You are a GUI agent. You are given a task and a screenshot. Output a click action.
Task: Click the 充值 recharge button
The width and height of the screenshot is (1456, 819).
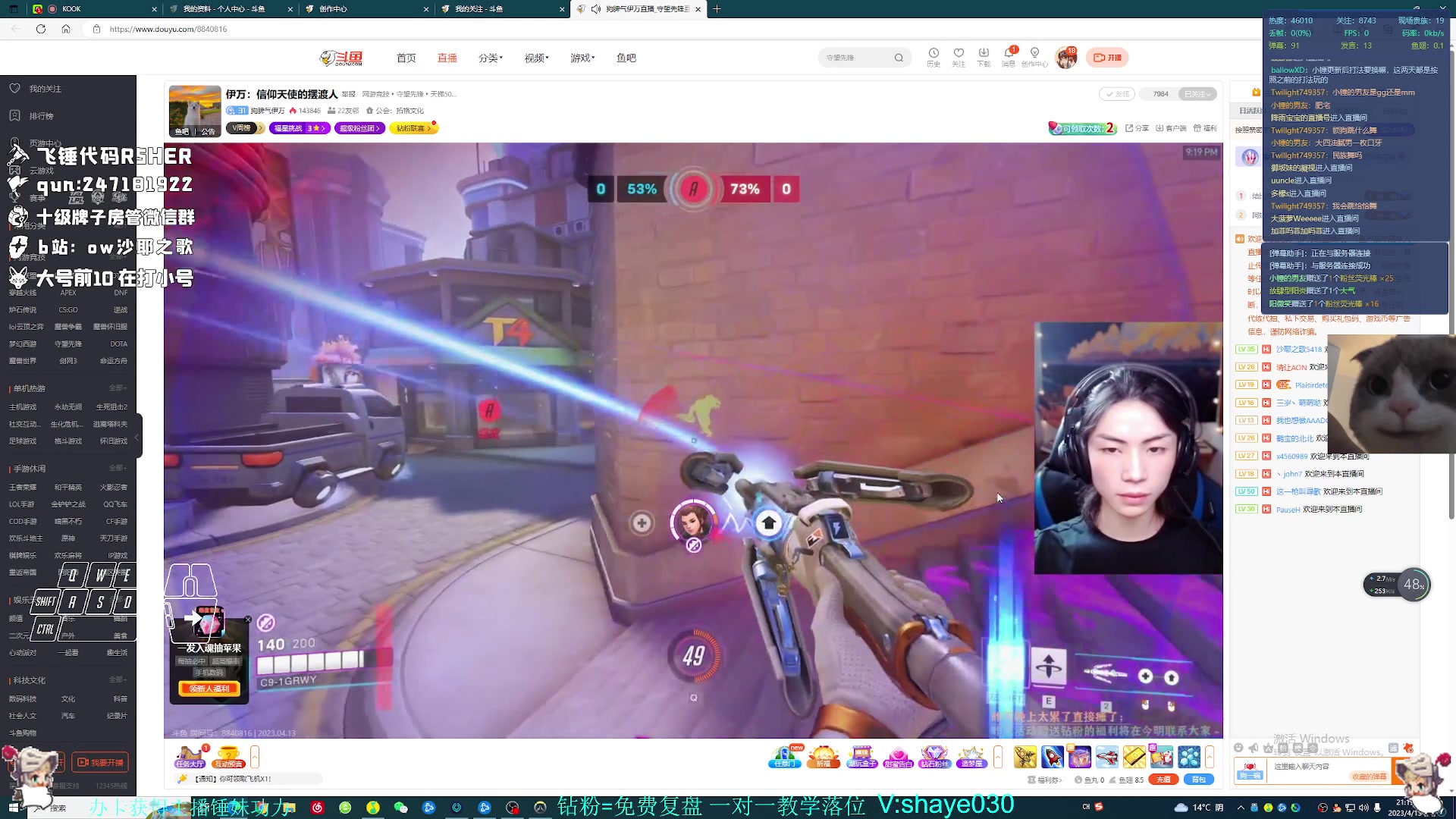point(1163,780)
